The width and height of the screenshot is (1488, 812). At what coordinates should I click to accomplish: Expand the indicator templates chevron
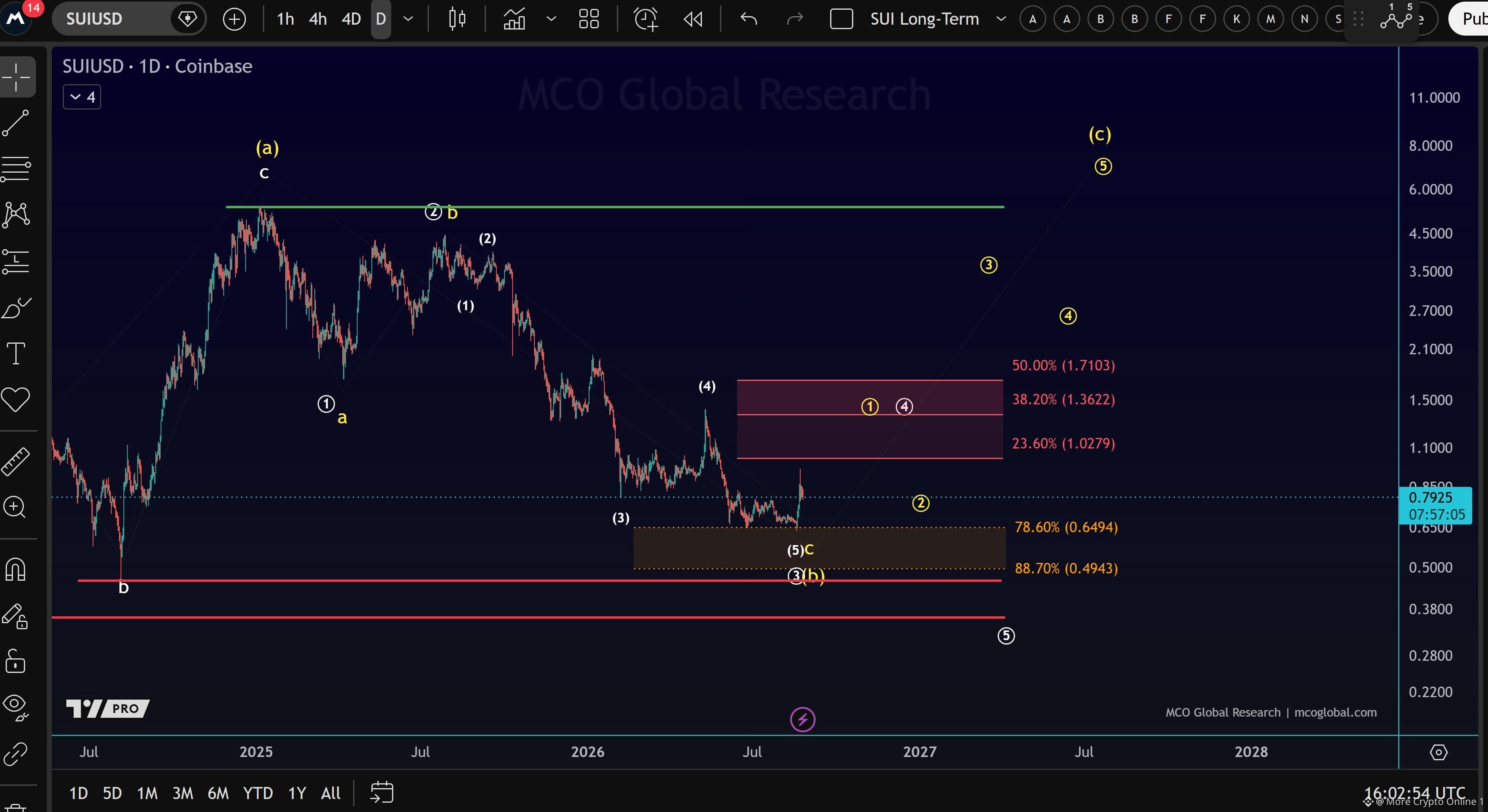(x=551, y=19)
